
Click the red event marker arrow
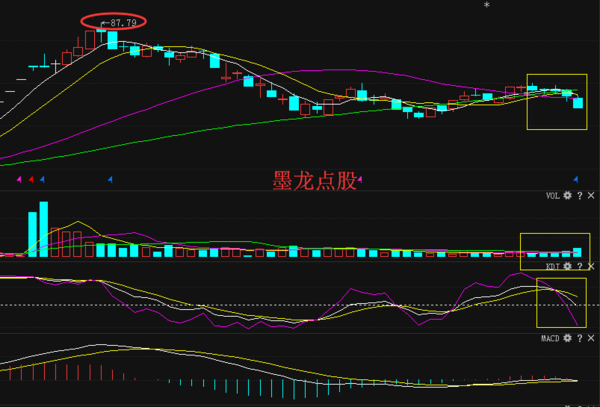point(31,179)
